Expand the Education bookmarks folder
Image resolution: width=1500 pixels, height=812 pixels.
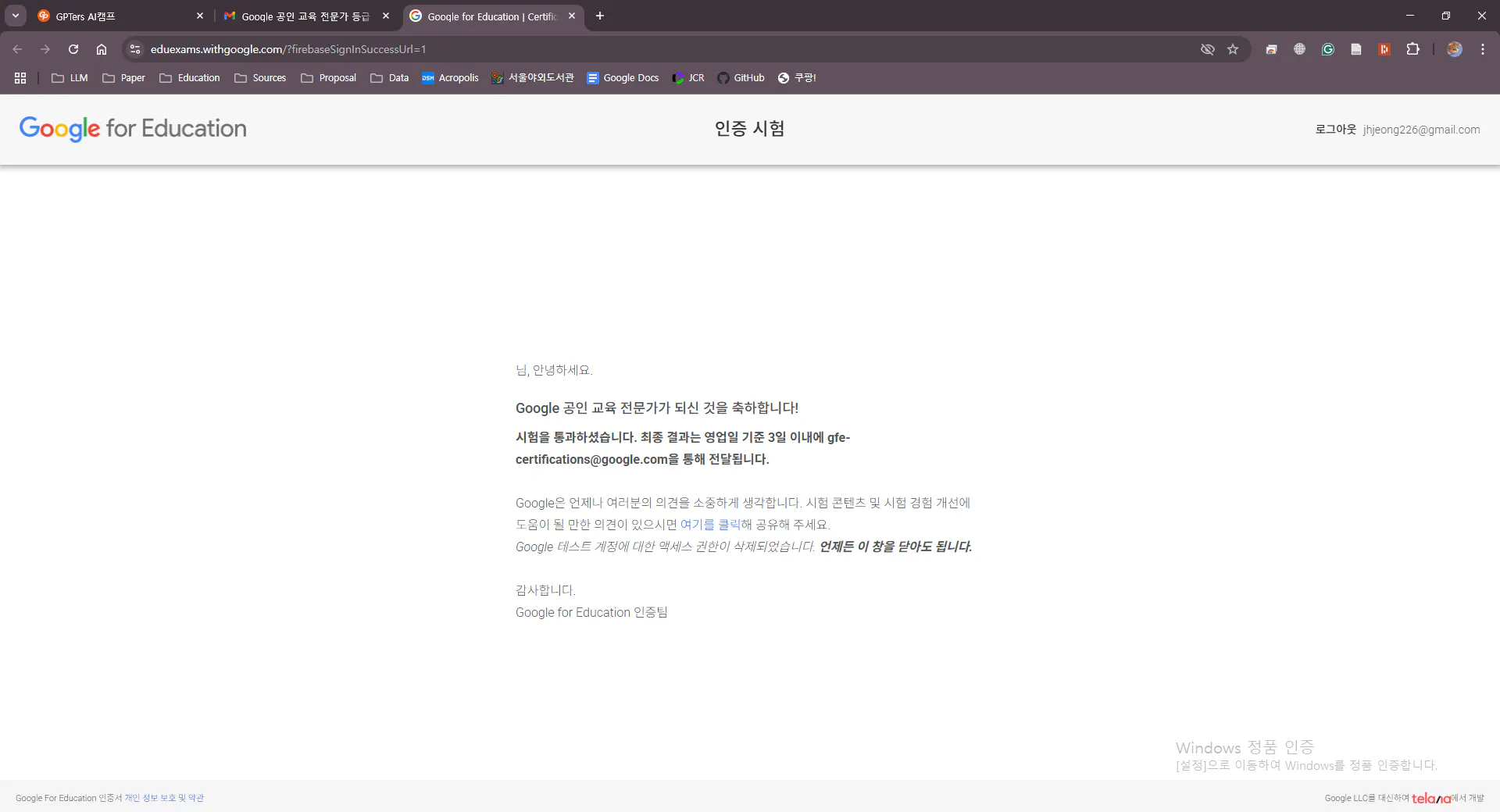[189, 78]
